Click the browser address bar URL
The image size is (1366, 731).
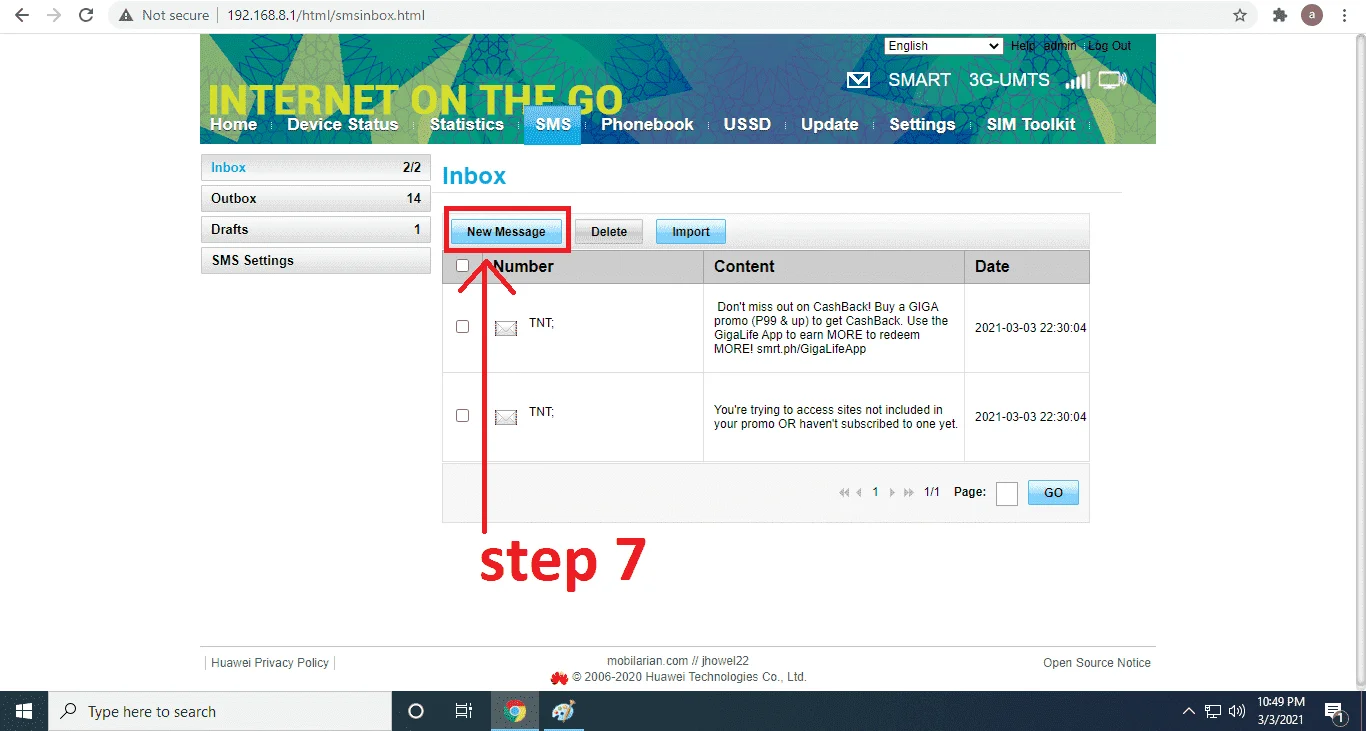coord(326,15)
